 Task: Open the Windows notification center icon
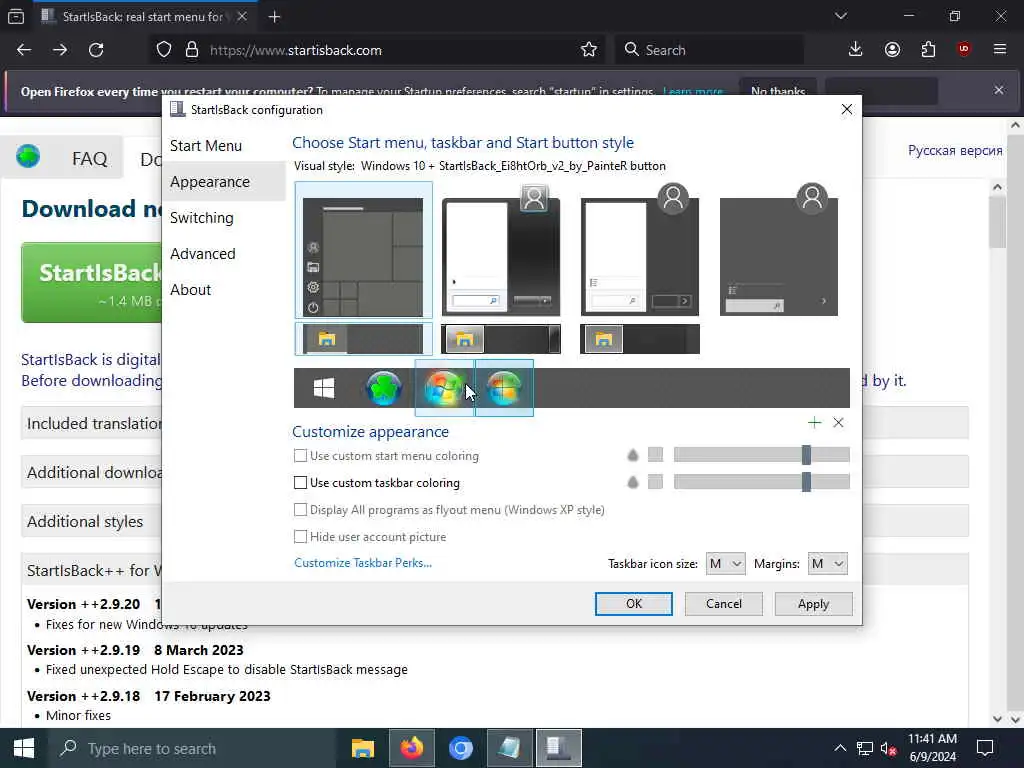point(985,748)
